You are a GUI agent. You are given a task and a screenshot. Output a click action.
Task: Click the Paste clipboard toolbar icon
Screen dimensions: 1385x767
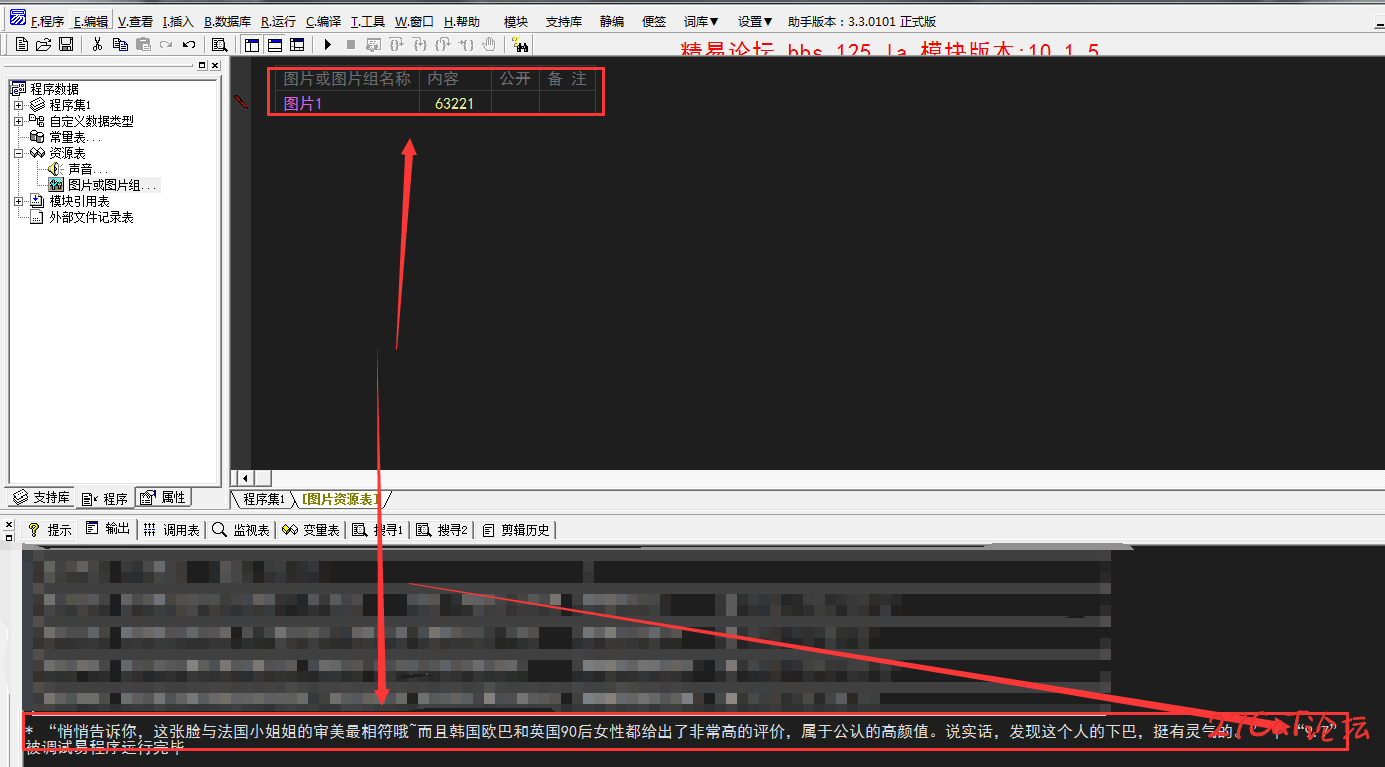[143, 44]
